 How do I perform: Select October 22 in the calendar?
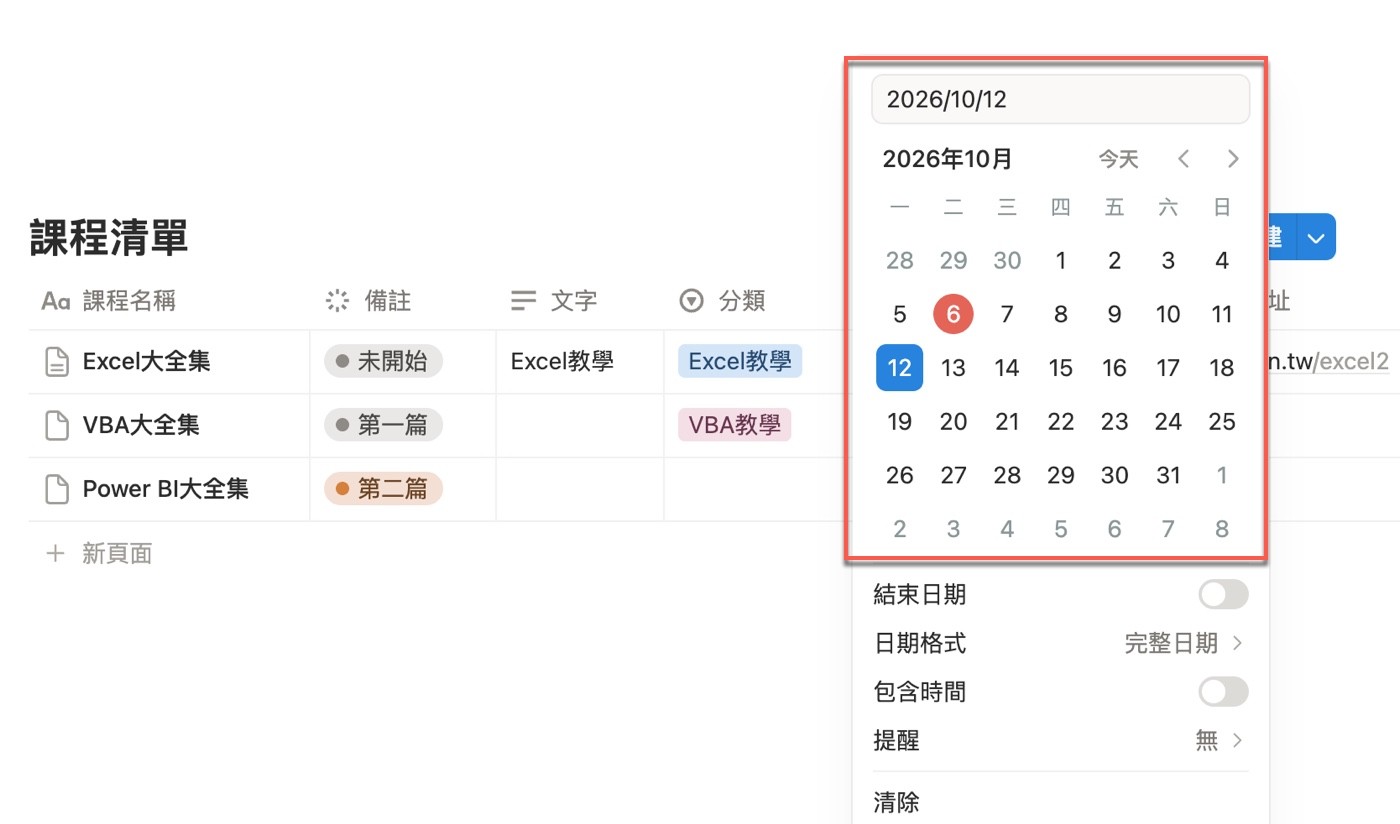pyautogui.click(x=1061, y=422)
